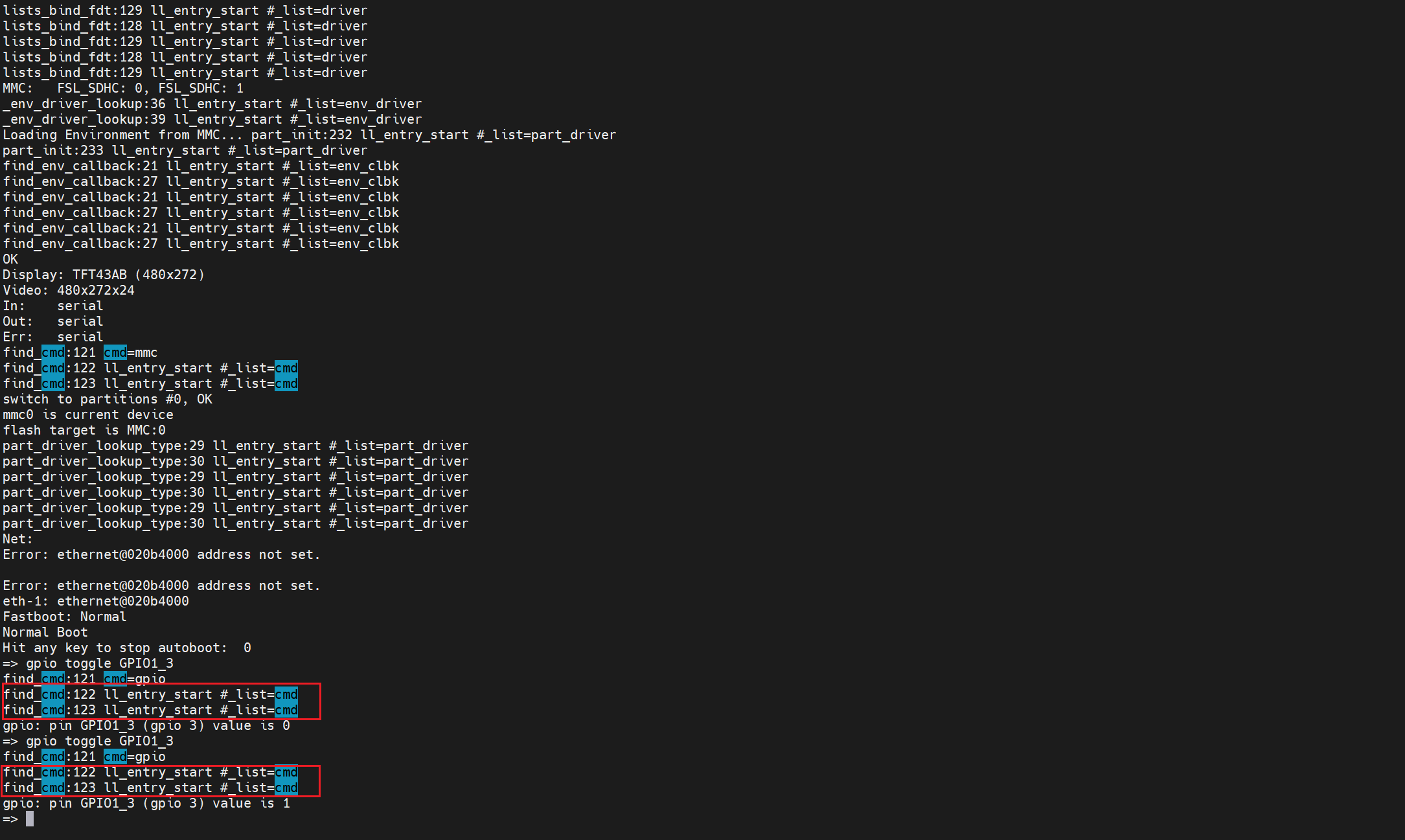
Task: Click the "In: serial" line
Action: pyautogui.click(x=53, y=306)
